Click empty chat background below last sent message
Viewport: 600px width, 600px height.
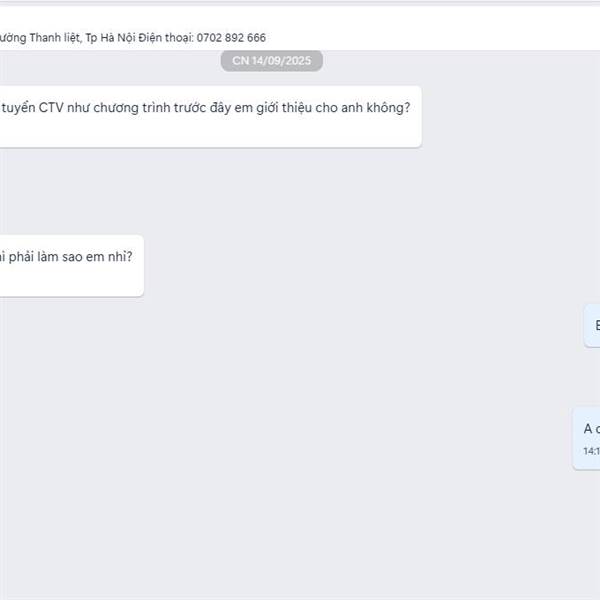point(300,536)
